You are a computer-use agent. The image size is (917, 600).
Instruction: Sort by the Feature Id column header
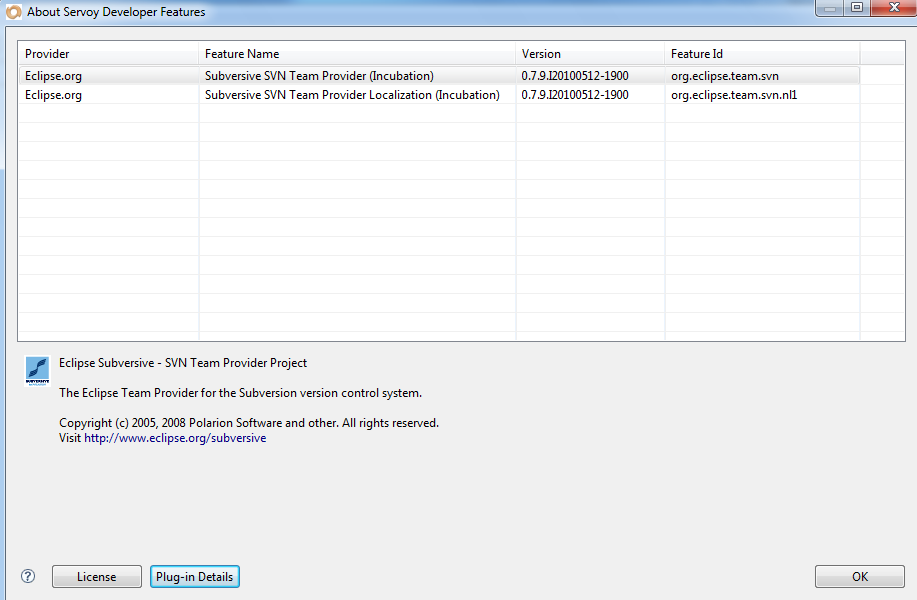(762, 54)
